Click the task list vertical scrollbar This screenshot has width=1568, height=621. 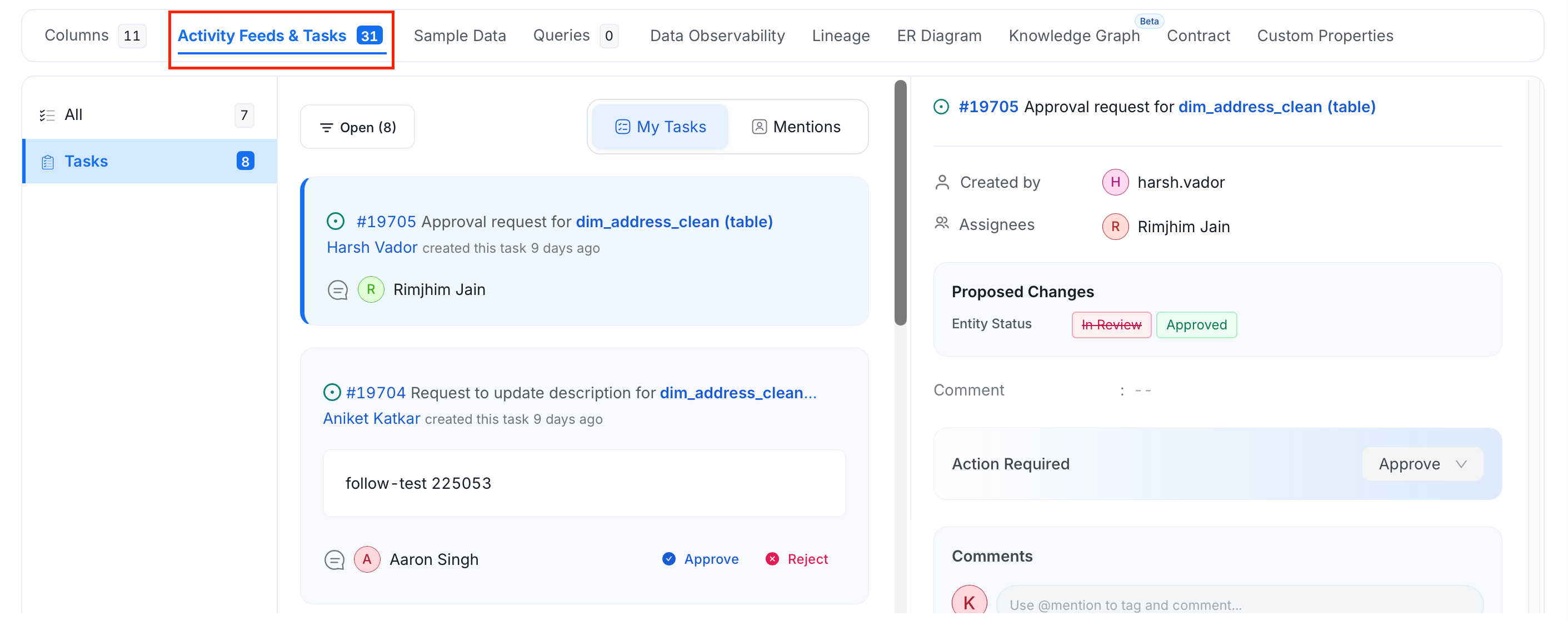(900, 203)
